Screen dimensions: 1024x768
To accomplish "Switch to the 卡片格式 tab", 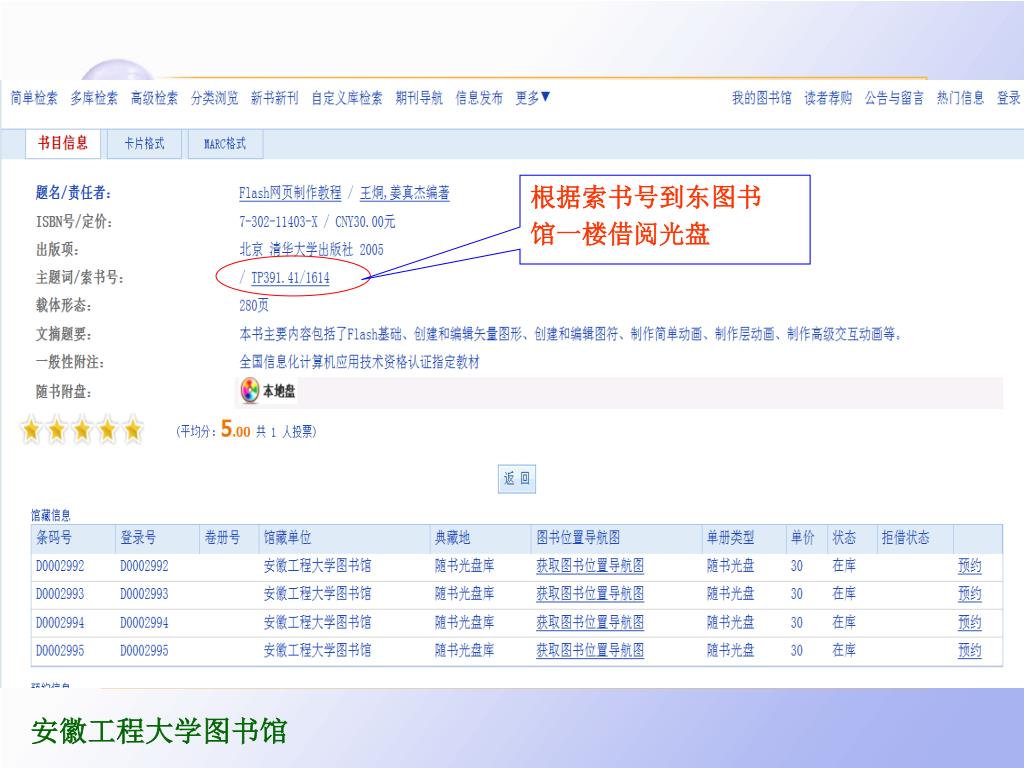I will 144,144.
